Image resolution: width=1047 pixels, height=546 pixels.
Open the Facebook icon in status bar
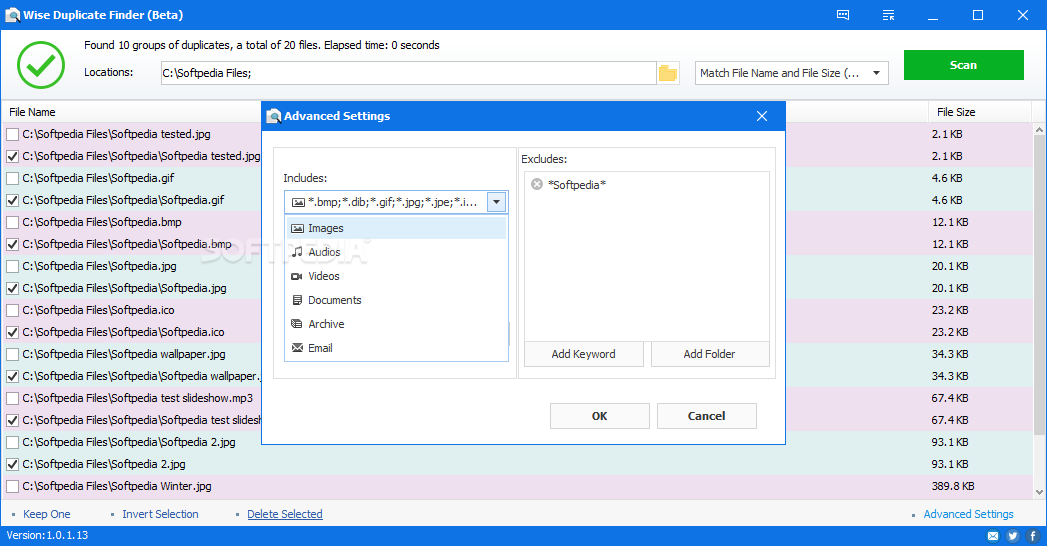point(1033,535)
